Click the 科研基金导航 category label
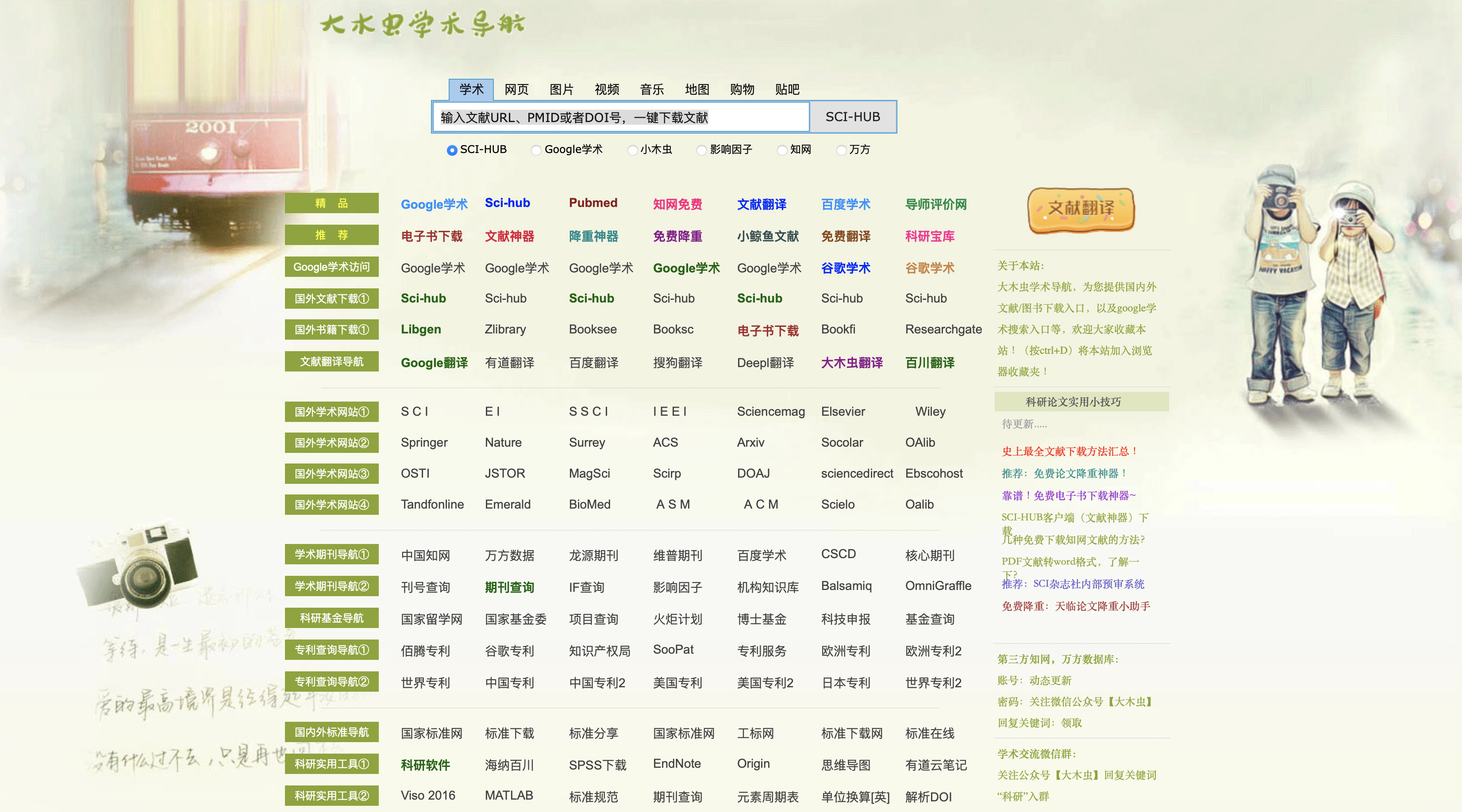Viewport: 1462px width, 812px height. click(x=331, y=618)
